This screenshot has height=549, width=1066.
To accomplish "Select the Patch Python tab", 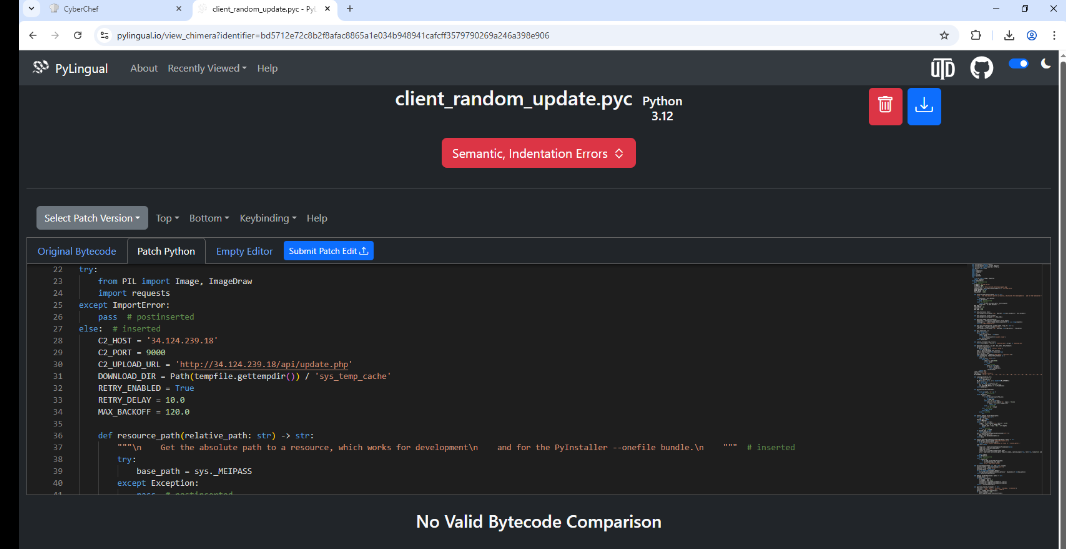I will (166, 251).
